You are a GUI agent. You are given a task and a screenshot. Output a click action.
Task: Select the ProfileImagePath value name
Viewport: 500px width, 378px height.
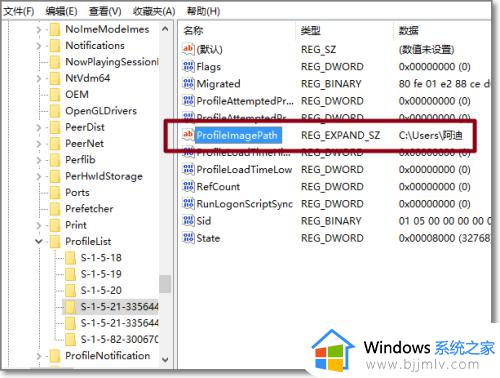click(x=238, y=135)
